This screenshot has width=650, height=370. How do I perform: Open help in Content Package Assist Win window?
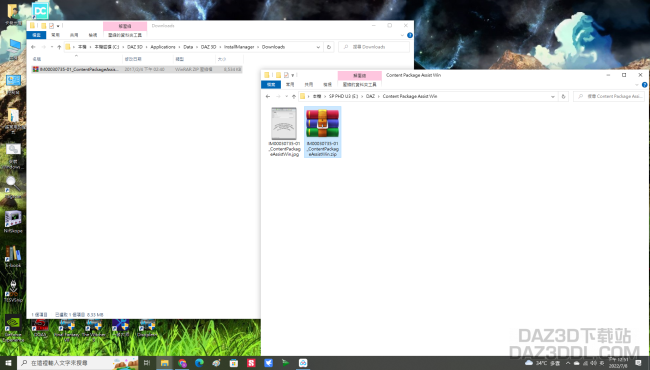click(644, 85)
